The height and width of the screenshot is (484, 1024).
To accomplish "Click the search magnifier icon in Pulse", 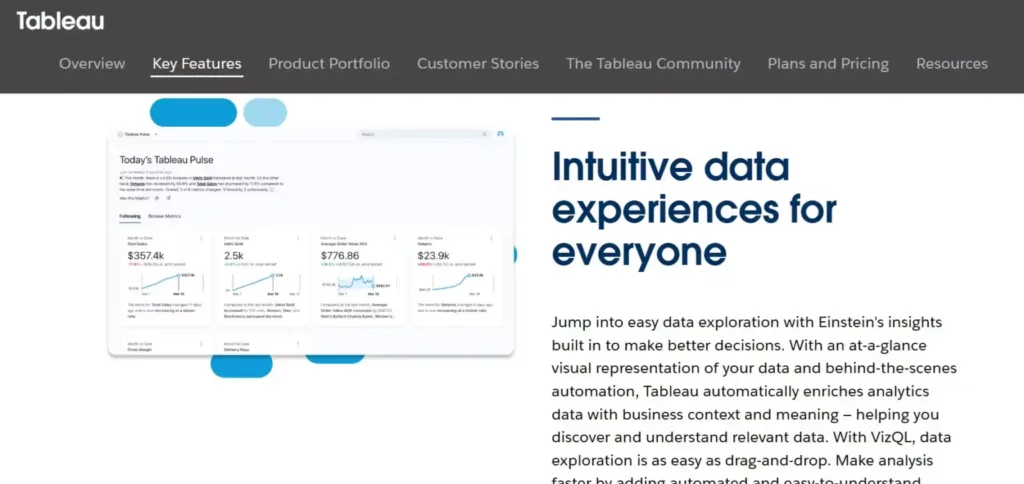I will point(485,135).
